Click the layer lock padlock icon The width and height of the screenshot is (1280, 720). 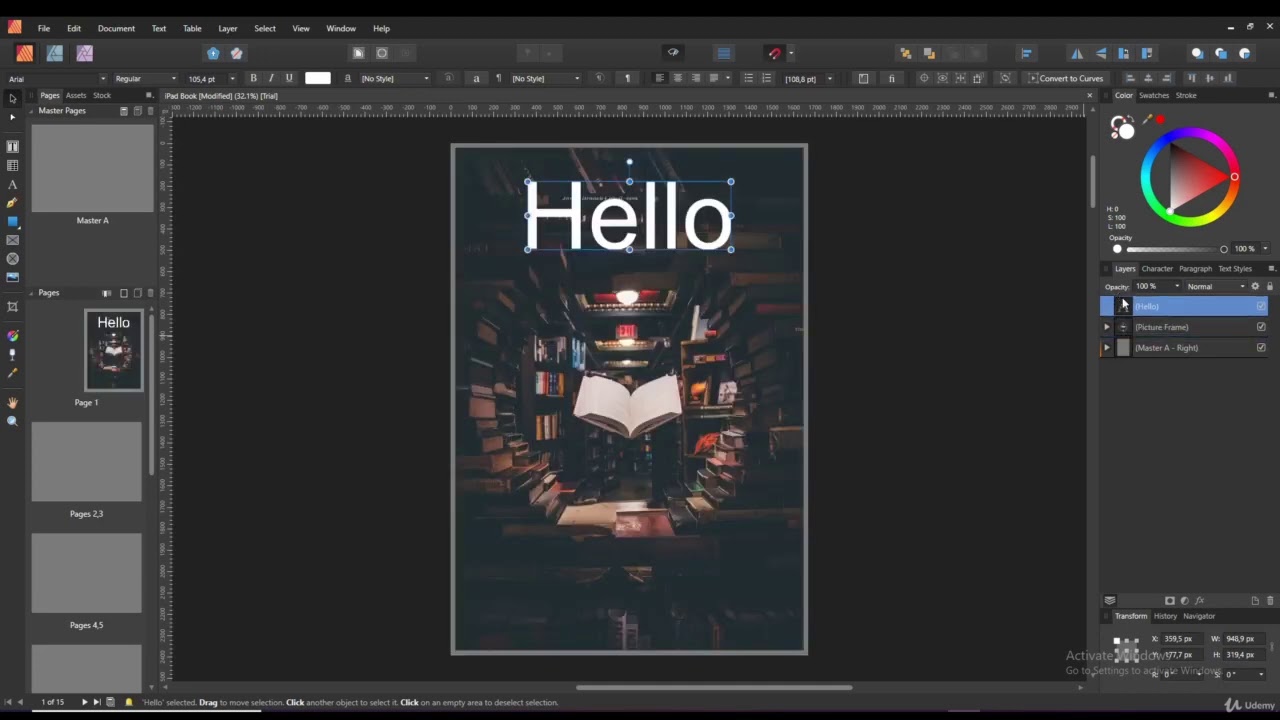click(x=1269, y=286)
